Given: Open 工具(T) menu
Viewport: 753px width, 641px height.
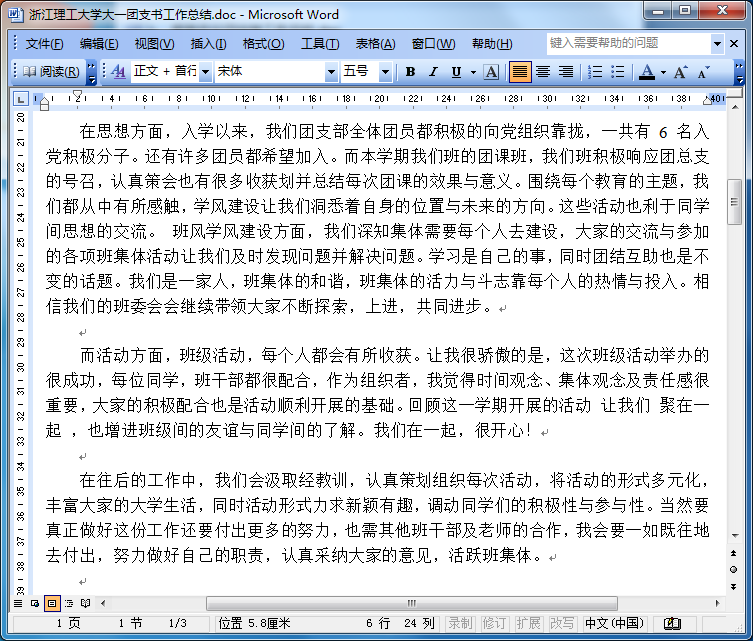Looking at the screenshot, I should click(x=320, y=44).
